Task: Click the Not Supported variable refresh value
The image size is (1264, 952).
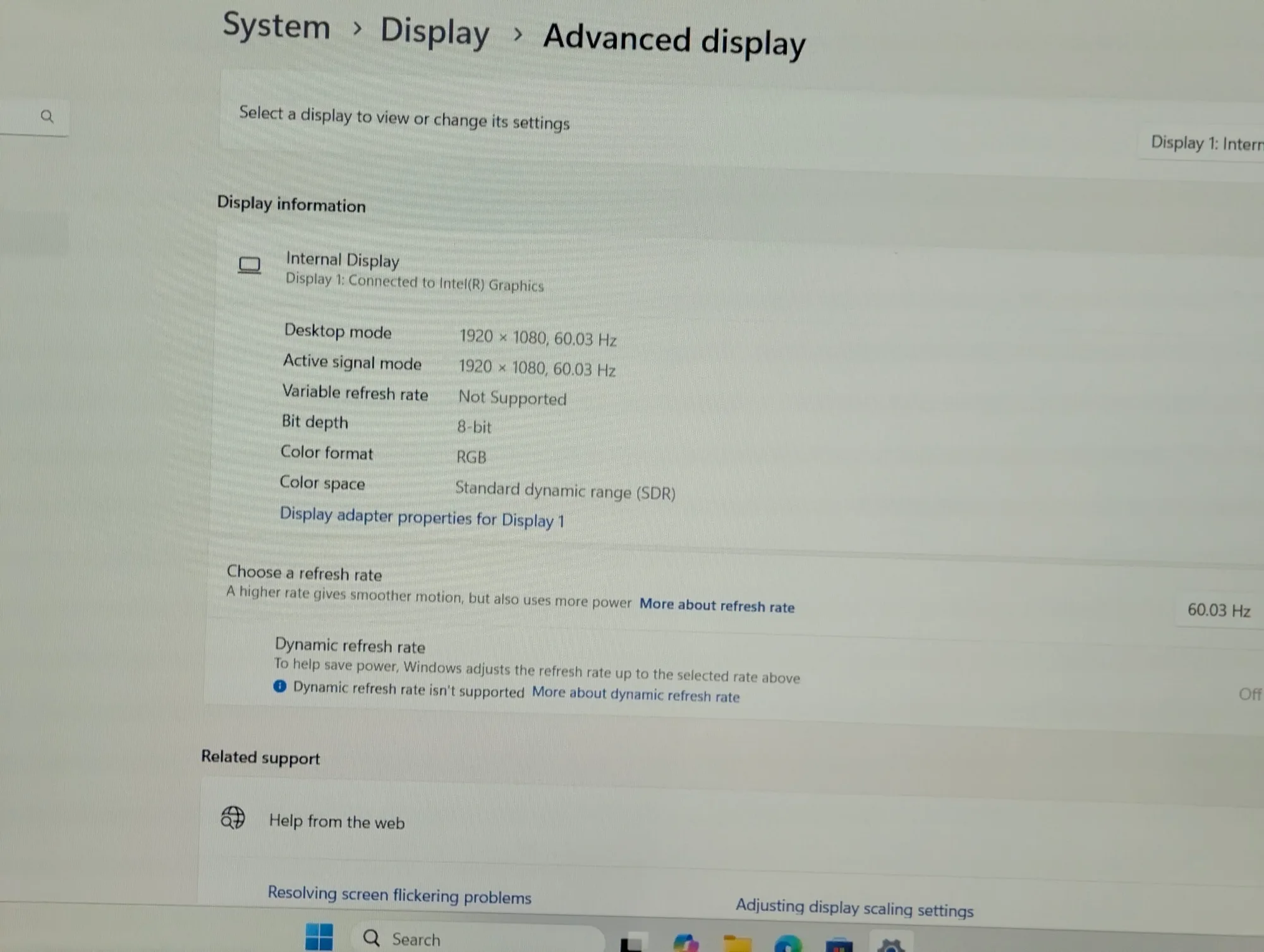Action: point(512,398)
